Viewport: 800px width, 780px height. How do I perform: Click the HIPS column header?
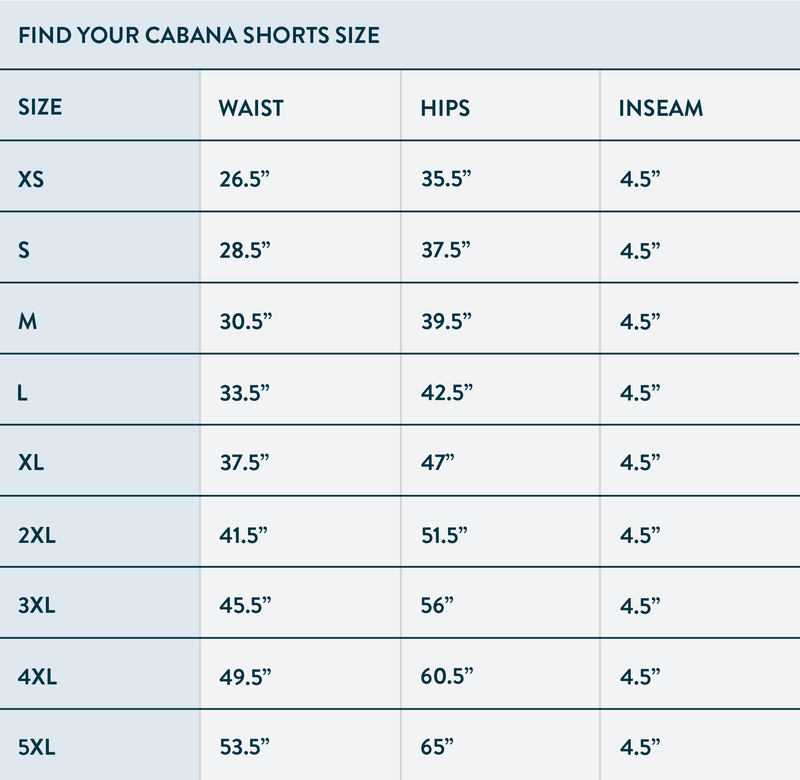pos(445,107)
